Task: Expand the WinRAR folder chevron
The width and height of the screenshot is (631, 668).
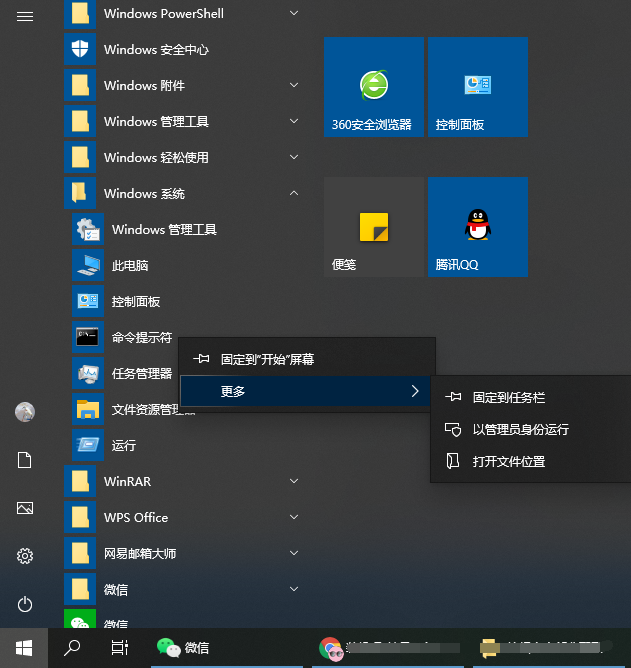Action: [294, 481]
